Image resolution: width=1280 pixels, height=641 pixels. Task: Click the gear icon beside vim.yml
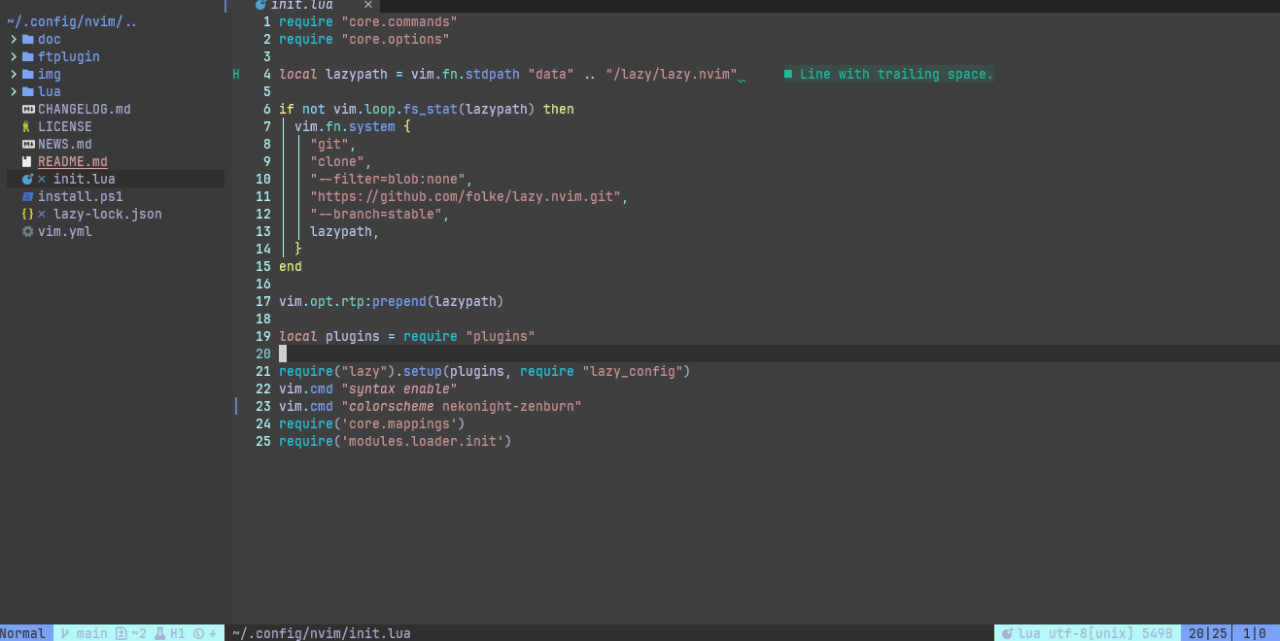[28, 232]
